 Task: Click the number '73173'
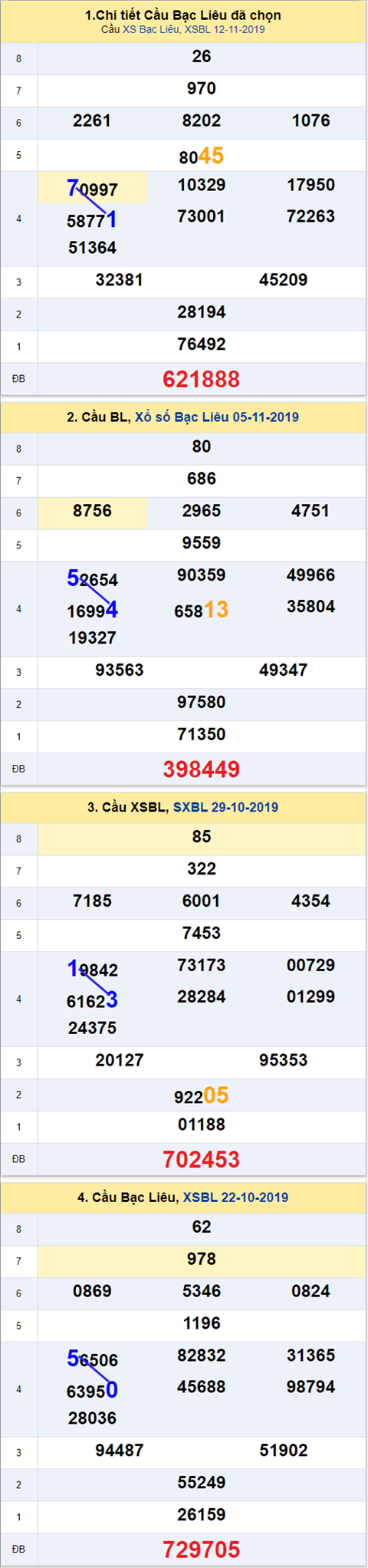[x=202, y=965]
